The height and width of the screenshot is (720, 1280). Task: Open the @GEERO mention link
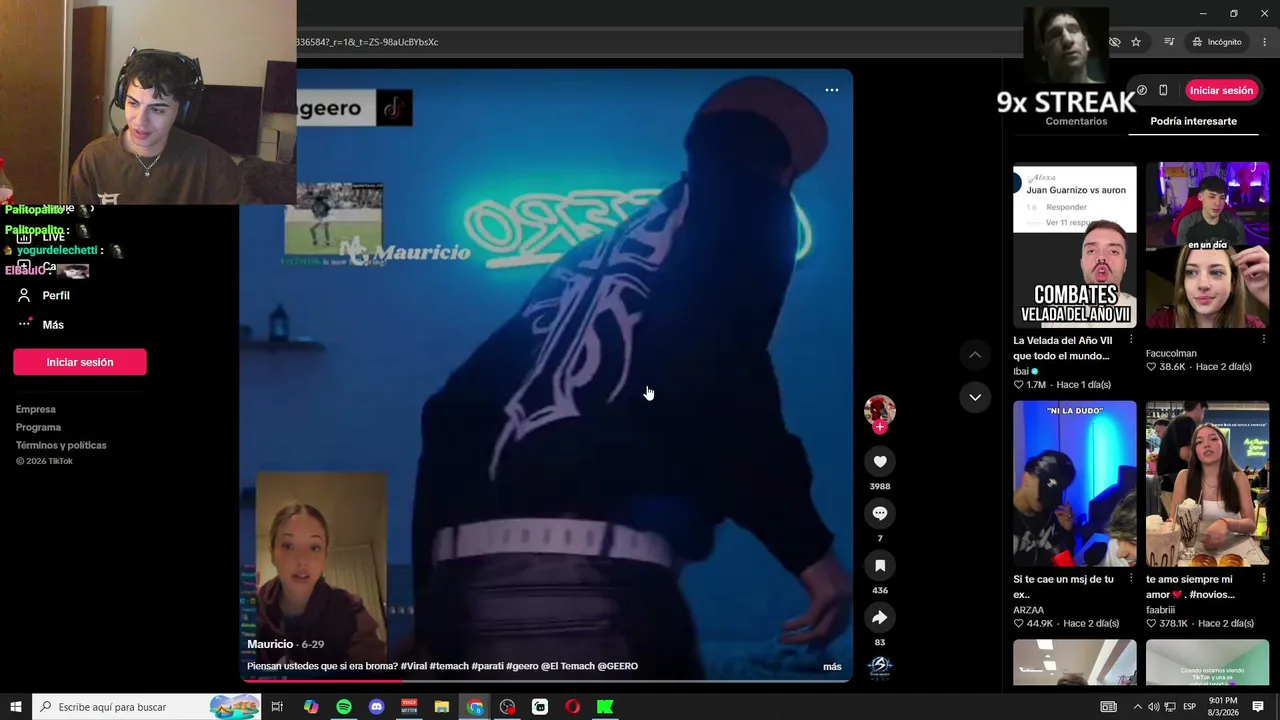[x=617, y=666]
